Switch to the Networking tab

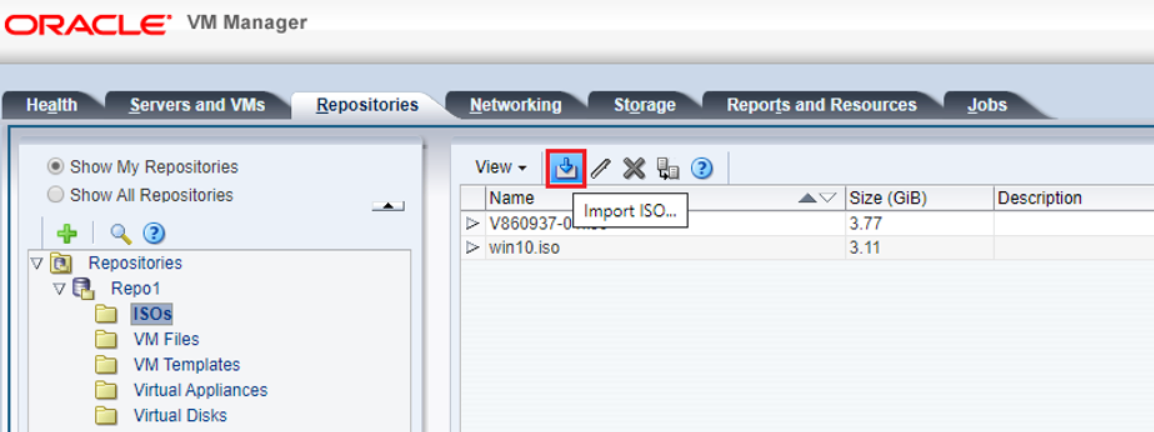[515, 105]
